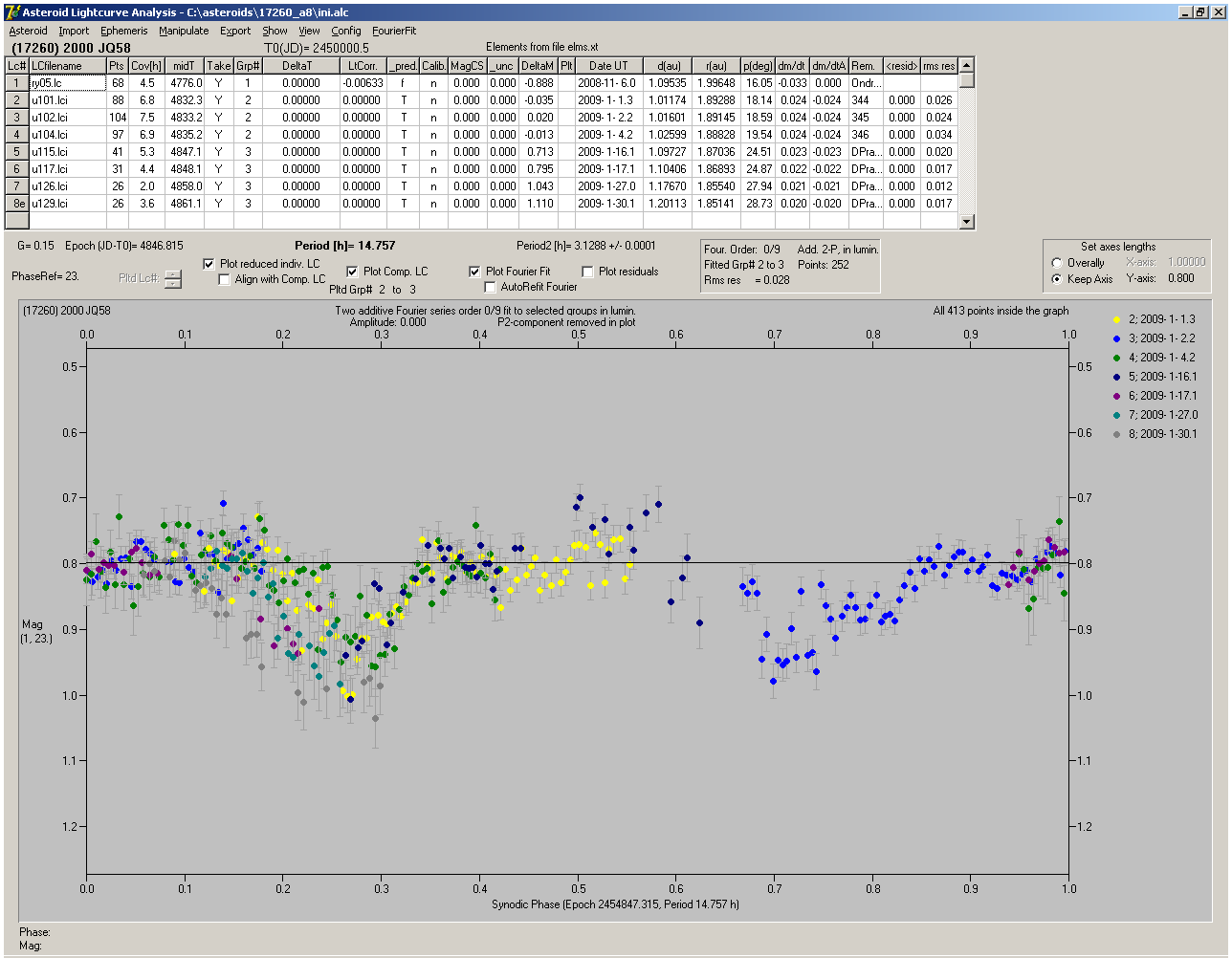Toggle Plot Fourier Fit checkbox
The height and width of the screenshot is (958, 1232).
point(474,272)
